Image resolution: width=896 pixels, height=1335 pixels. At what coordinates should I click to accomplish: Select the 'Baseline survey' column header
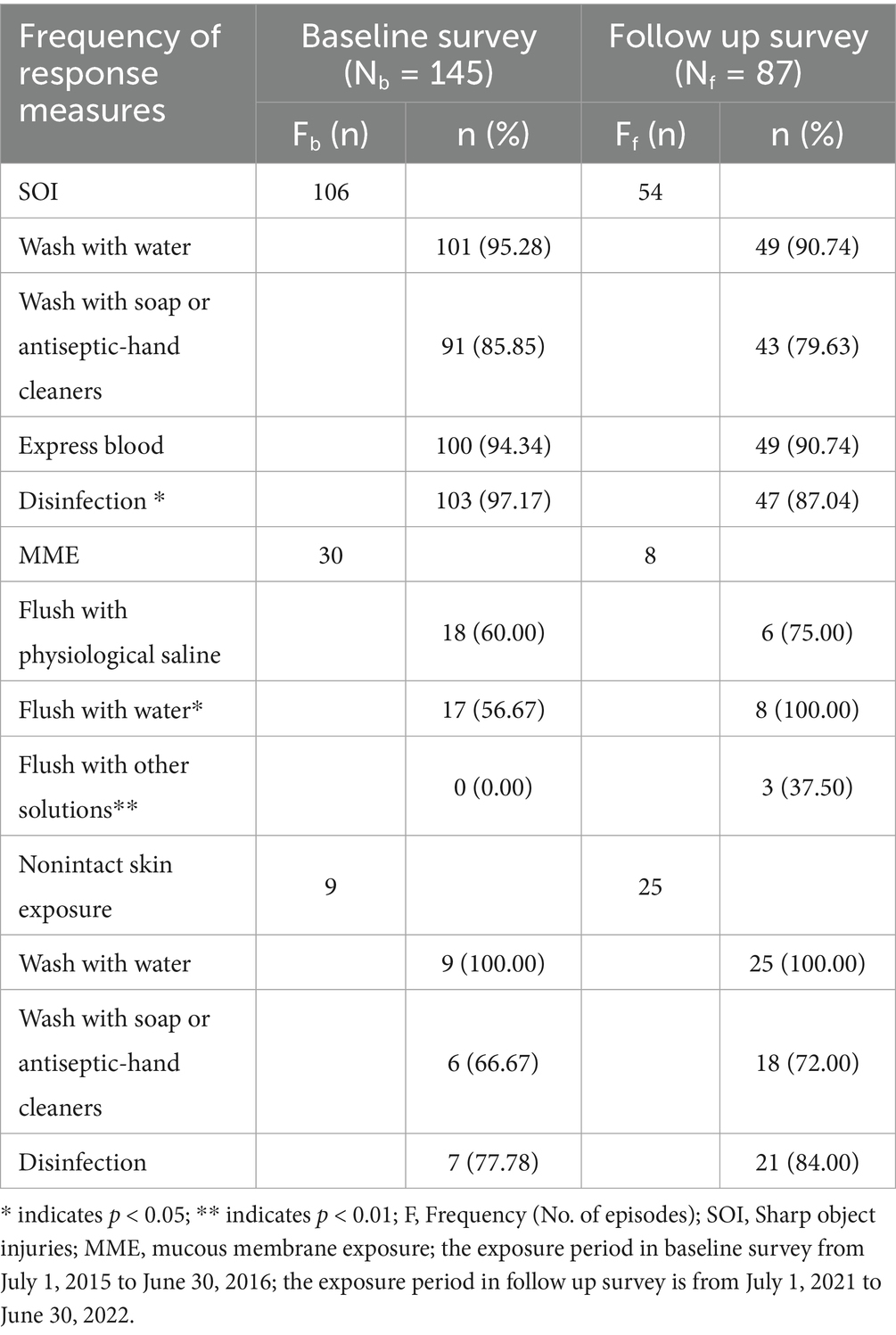point(419,54)
